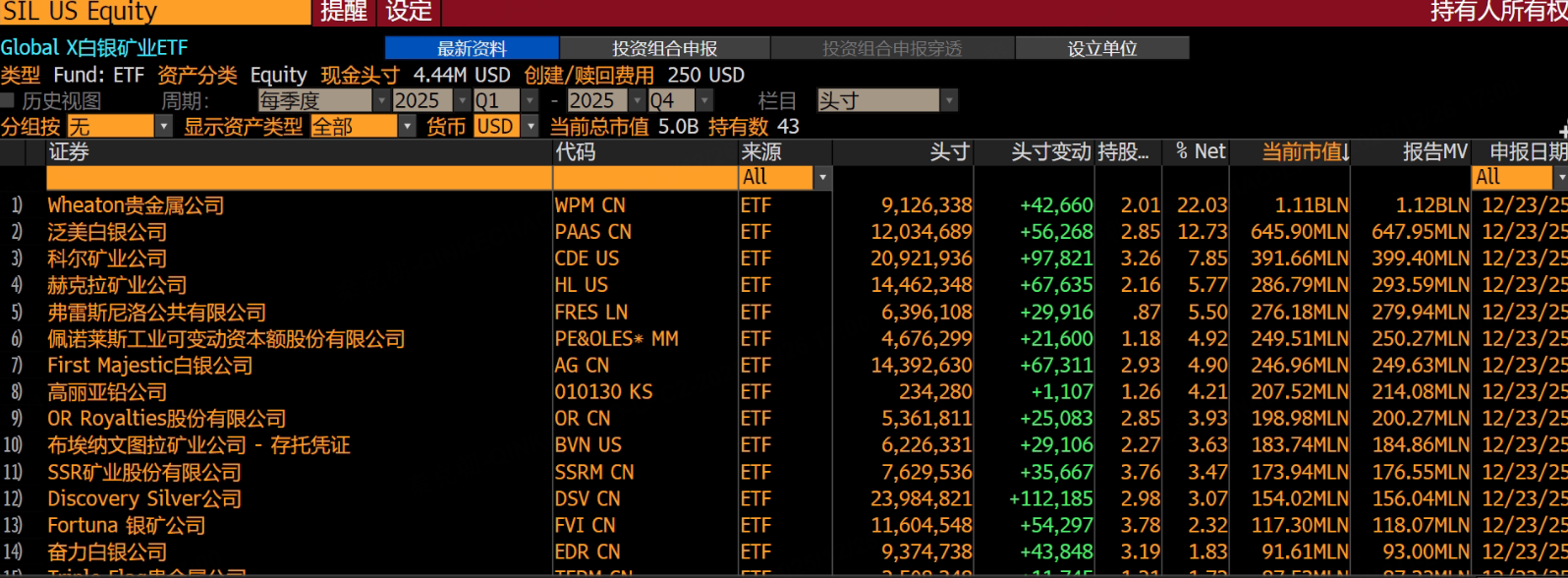
Task: Click the Global X白银矿业ETF fund name
Action: point(94,48)
